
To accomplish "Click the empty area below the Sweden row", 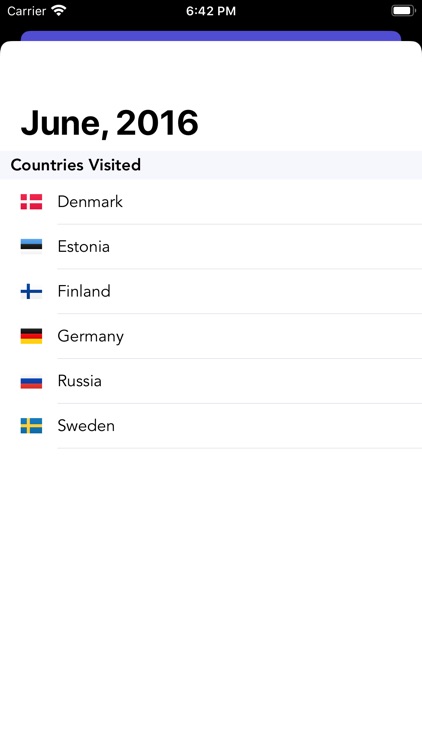I will [211, 598].
